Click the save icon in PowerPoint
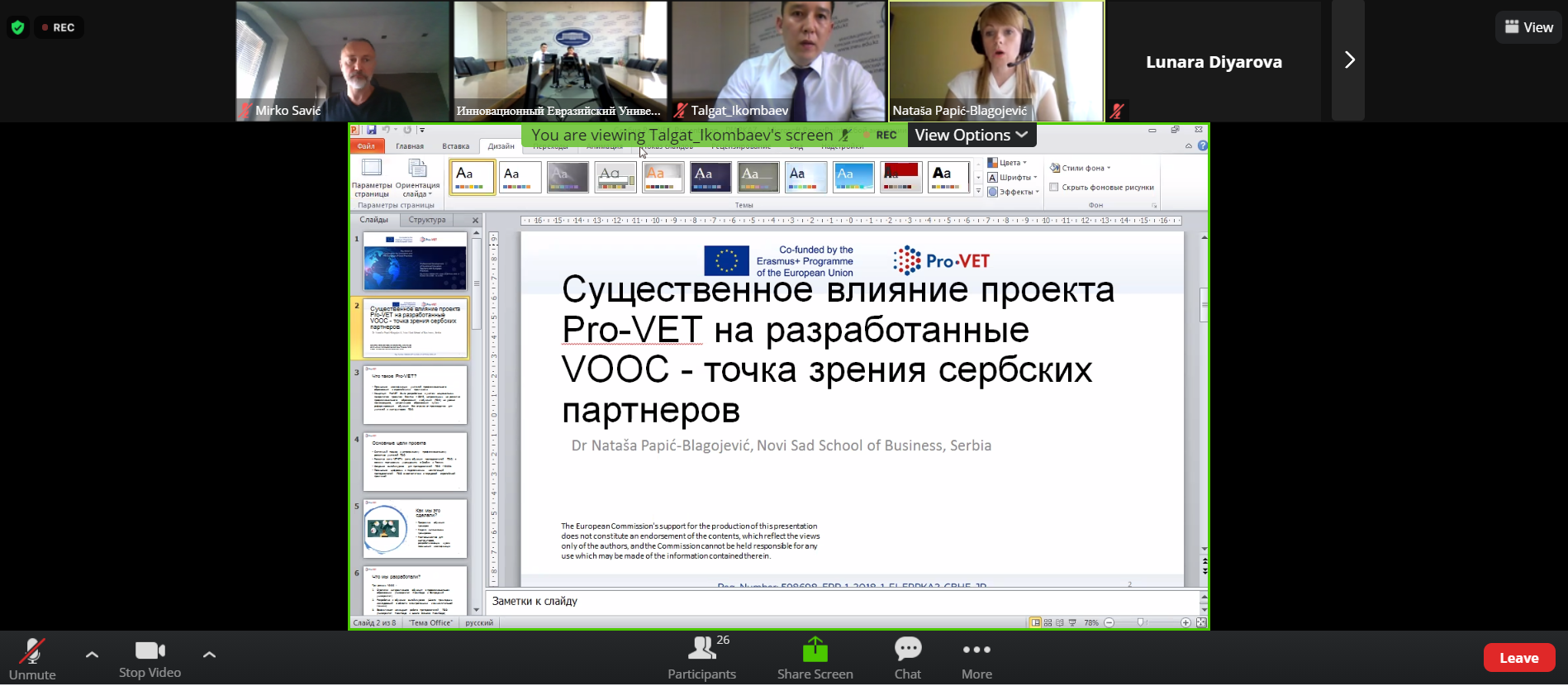This screenshot has width=1568, height=686. [372, 130]
